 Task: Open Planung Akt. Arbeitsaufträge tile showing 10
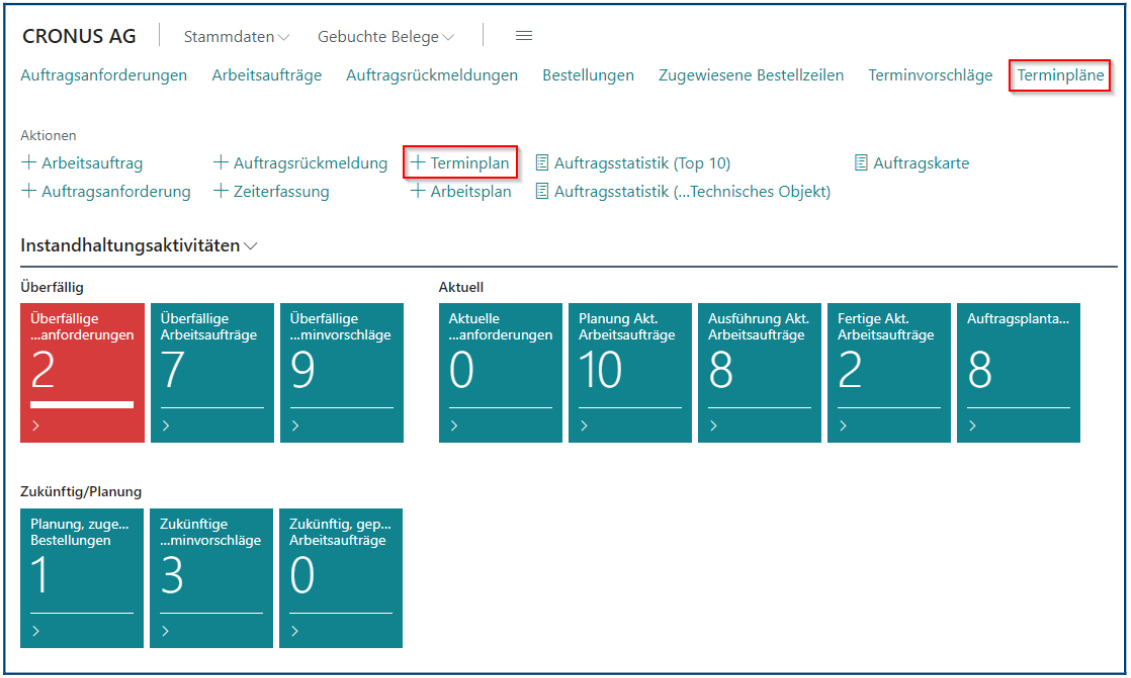[x=630, y=372]
